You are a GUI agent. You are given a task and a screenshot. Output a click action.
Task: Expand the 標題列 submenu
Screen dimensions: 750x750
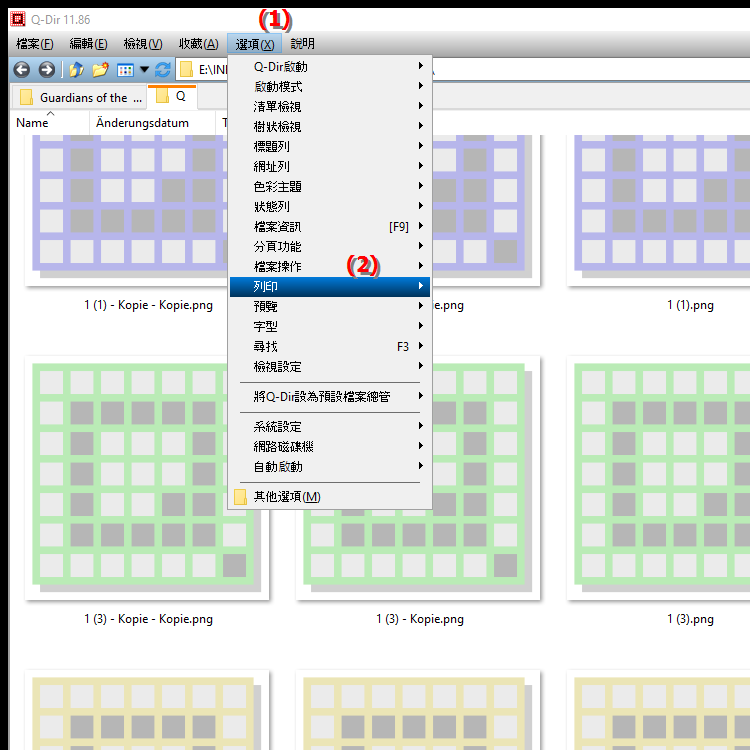coord(330,146)
